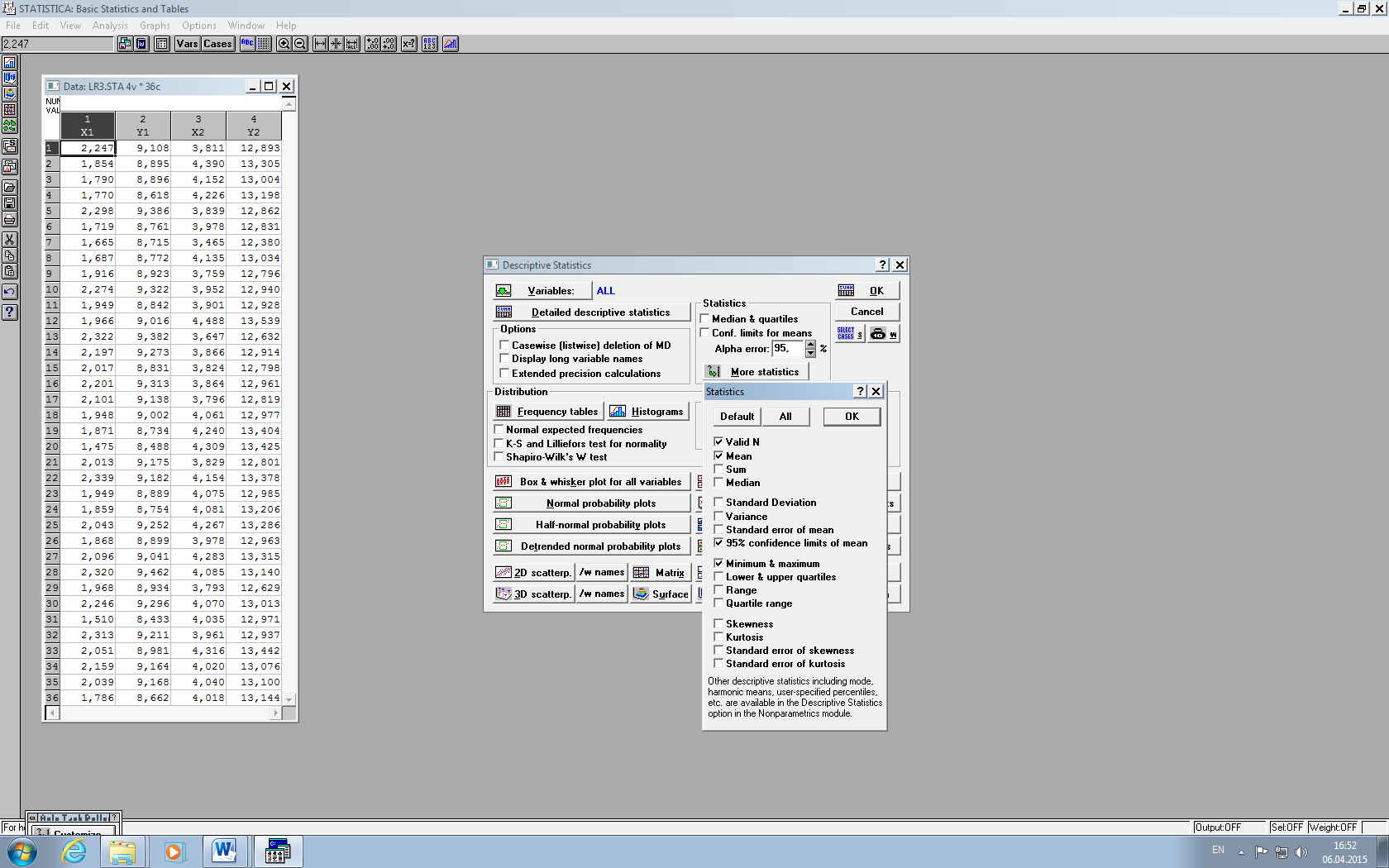Click the copy icon in left toolbar
The height and width of the screenshot is (868, 1389).
click(10, 255)
